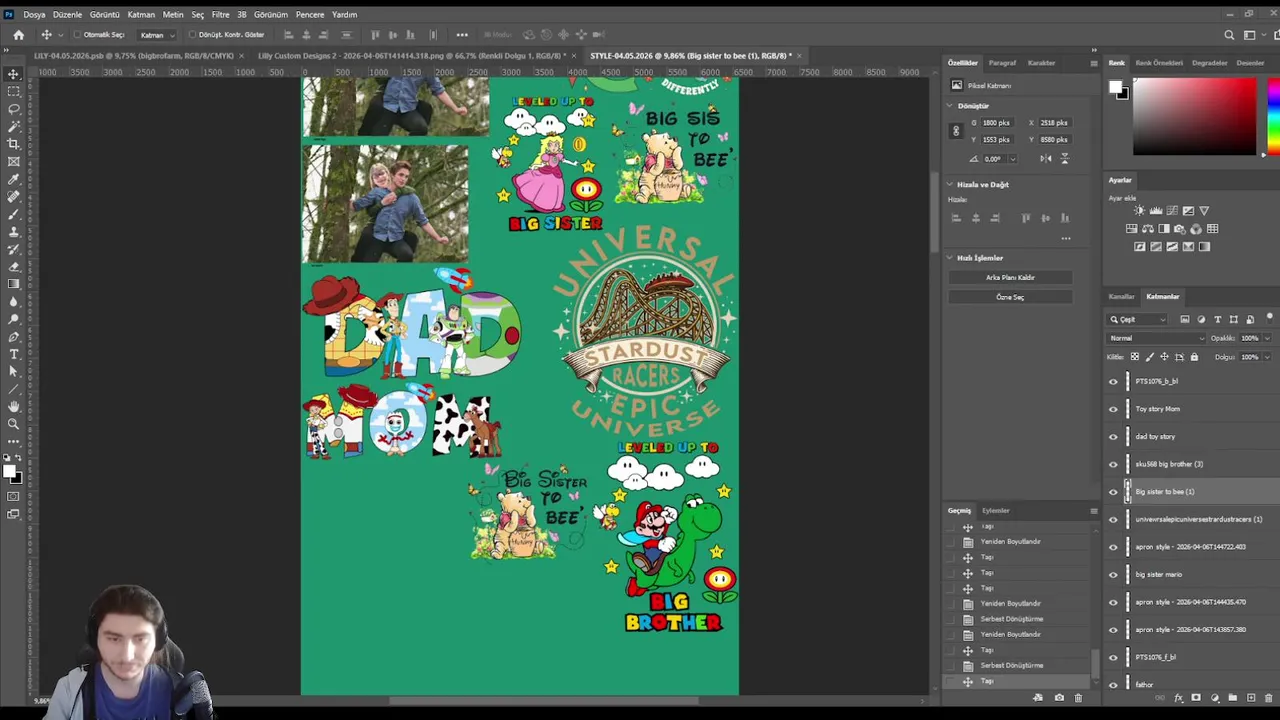
Task: Select the father layer row
Action: [x=1191, y=685]
